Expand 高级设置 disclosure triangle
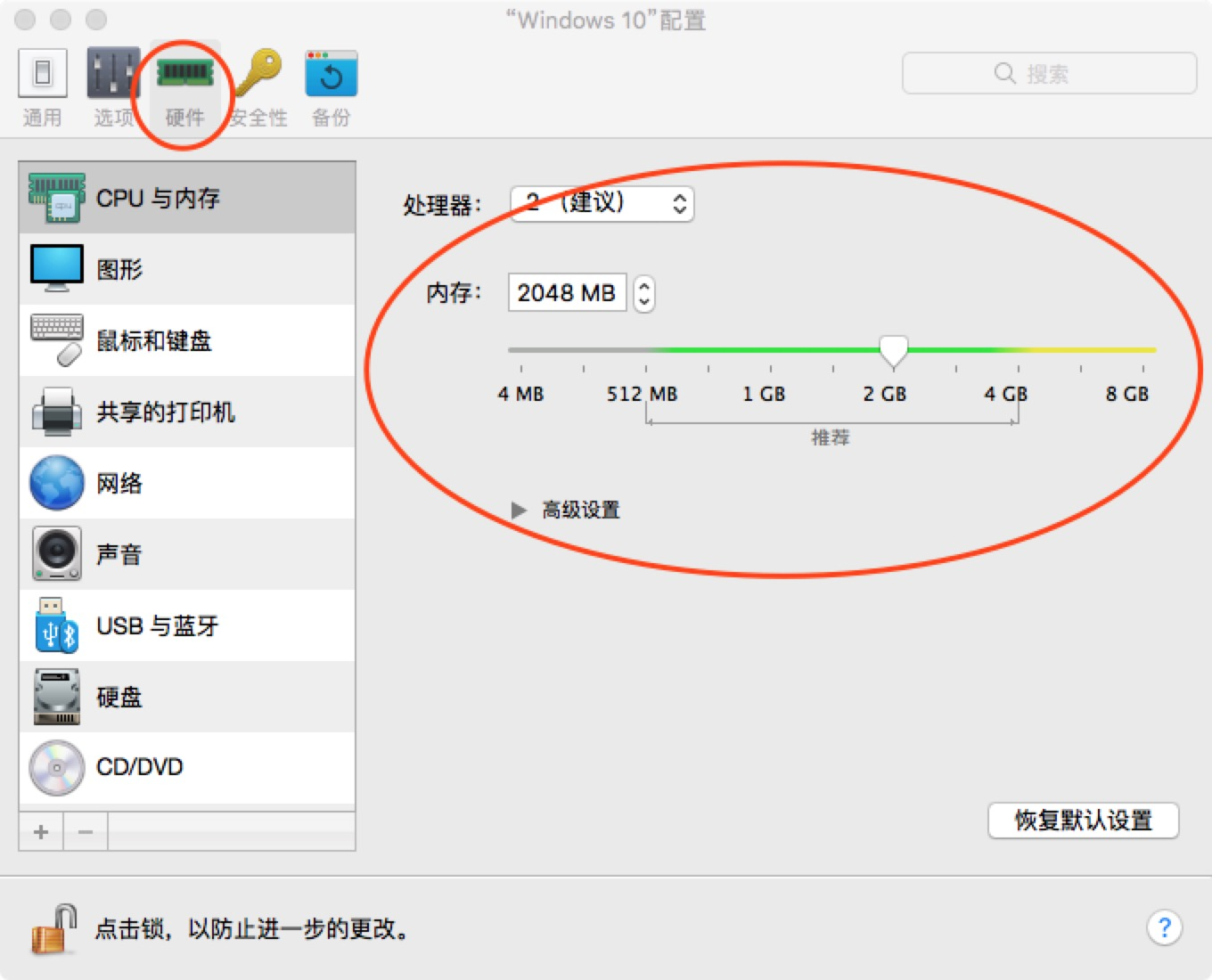This screenshot has width=1212, height=980. pyautogui.click(x=519, y=510)
